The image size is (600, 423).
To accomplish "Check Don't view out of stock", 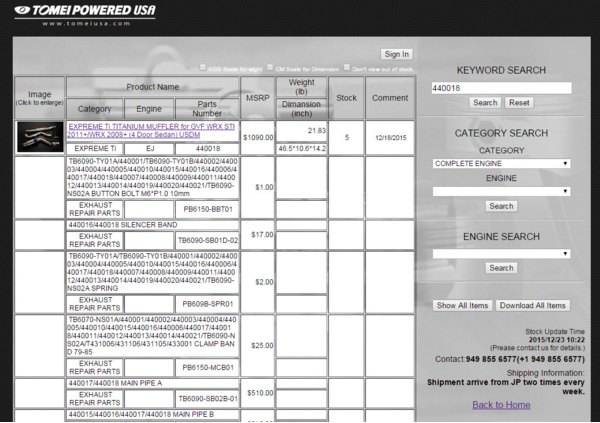I will tap(347, 67).
